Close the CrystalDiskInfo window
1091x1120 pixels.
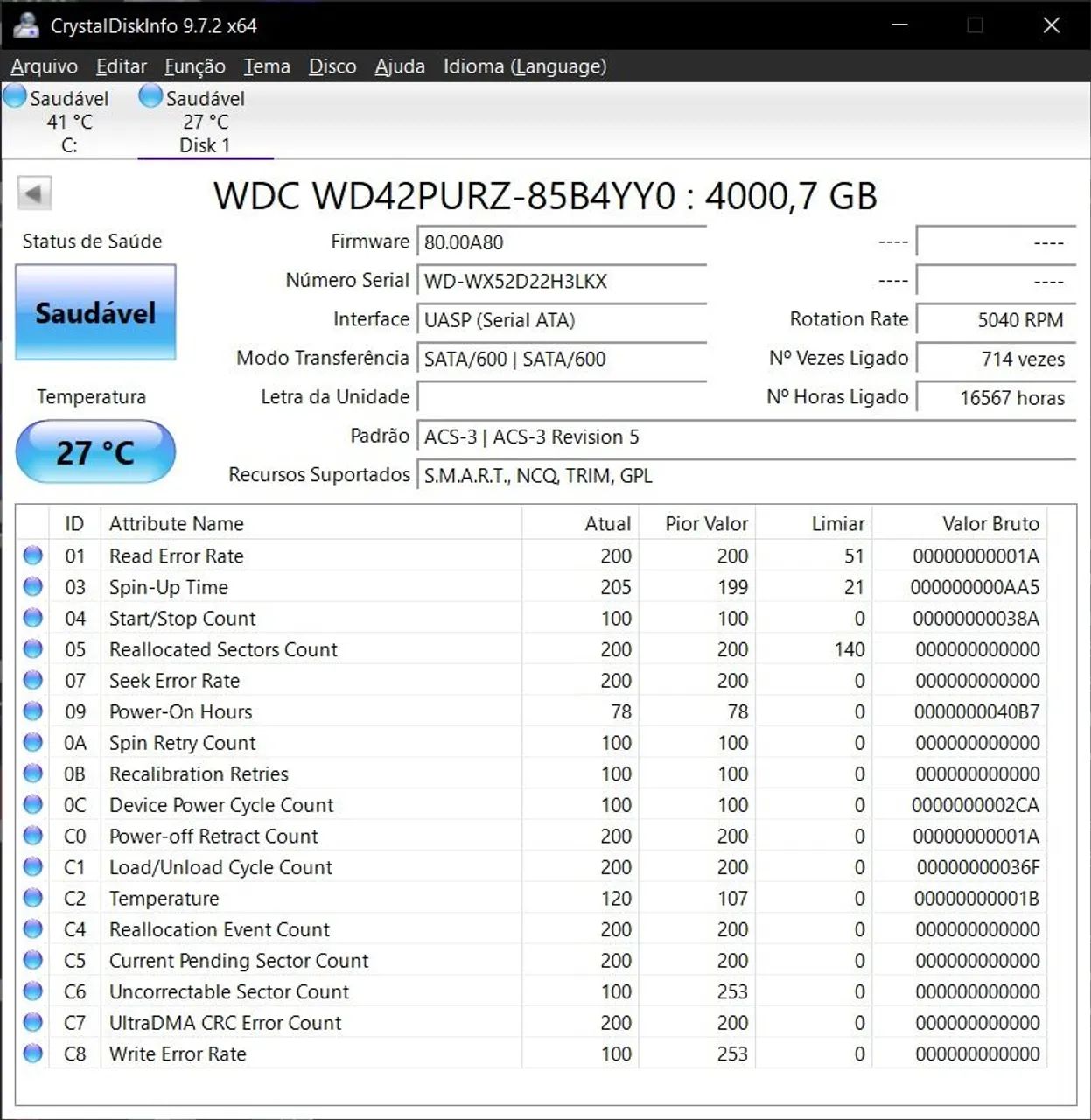[1052, 25]
